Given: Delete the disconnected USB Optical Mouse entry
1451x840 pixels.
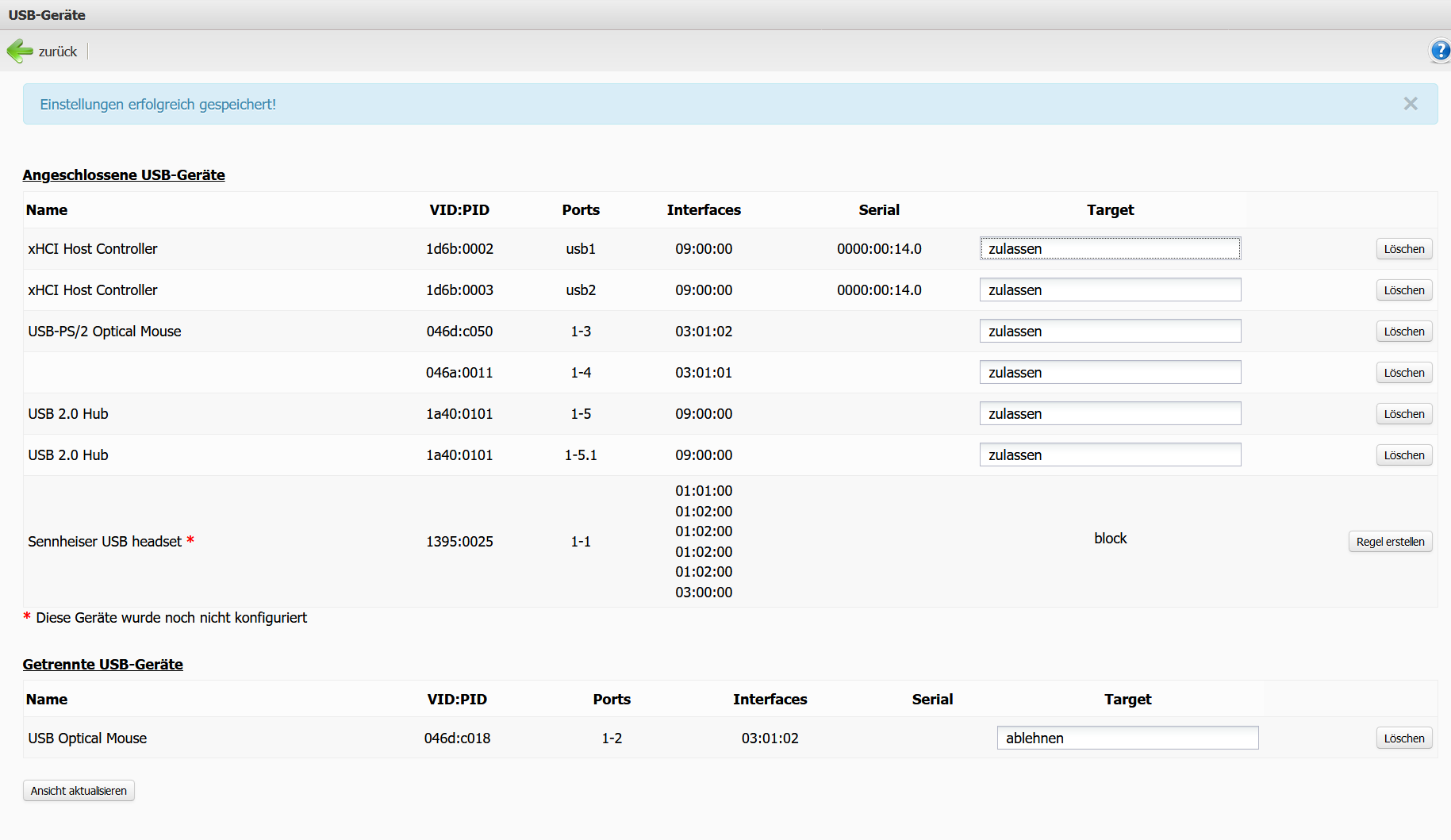Looking at the screenshot, I should click(x=1403, y=738).
